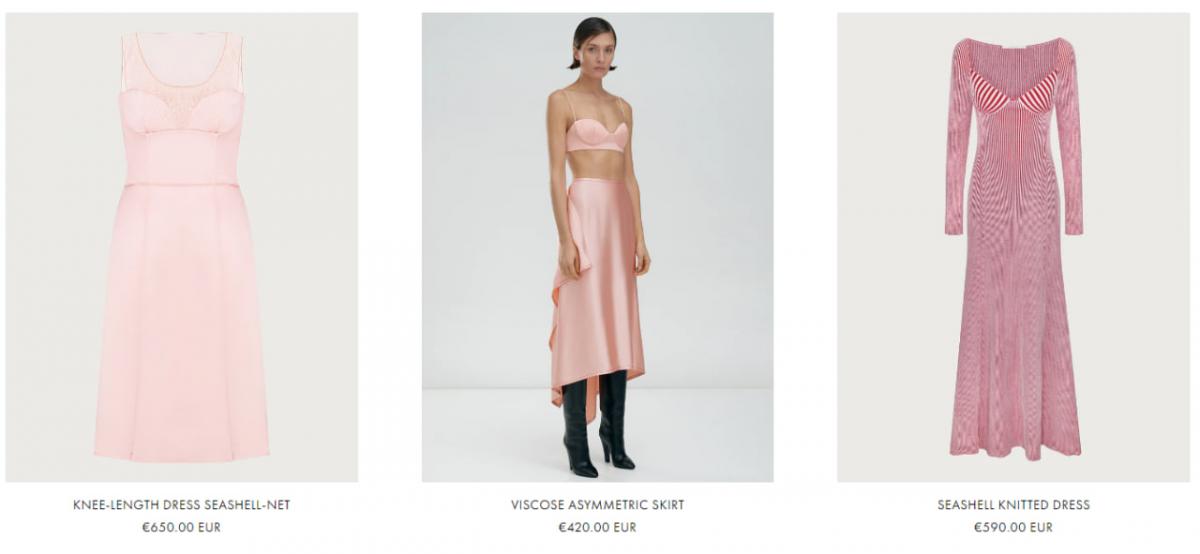This screenshot has width=1200, height=554.
Task: Click the model's black knee-high boots
Action: click(598, 422)
